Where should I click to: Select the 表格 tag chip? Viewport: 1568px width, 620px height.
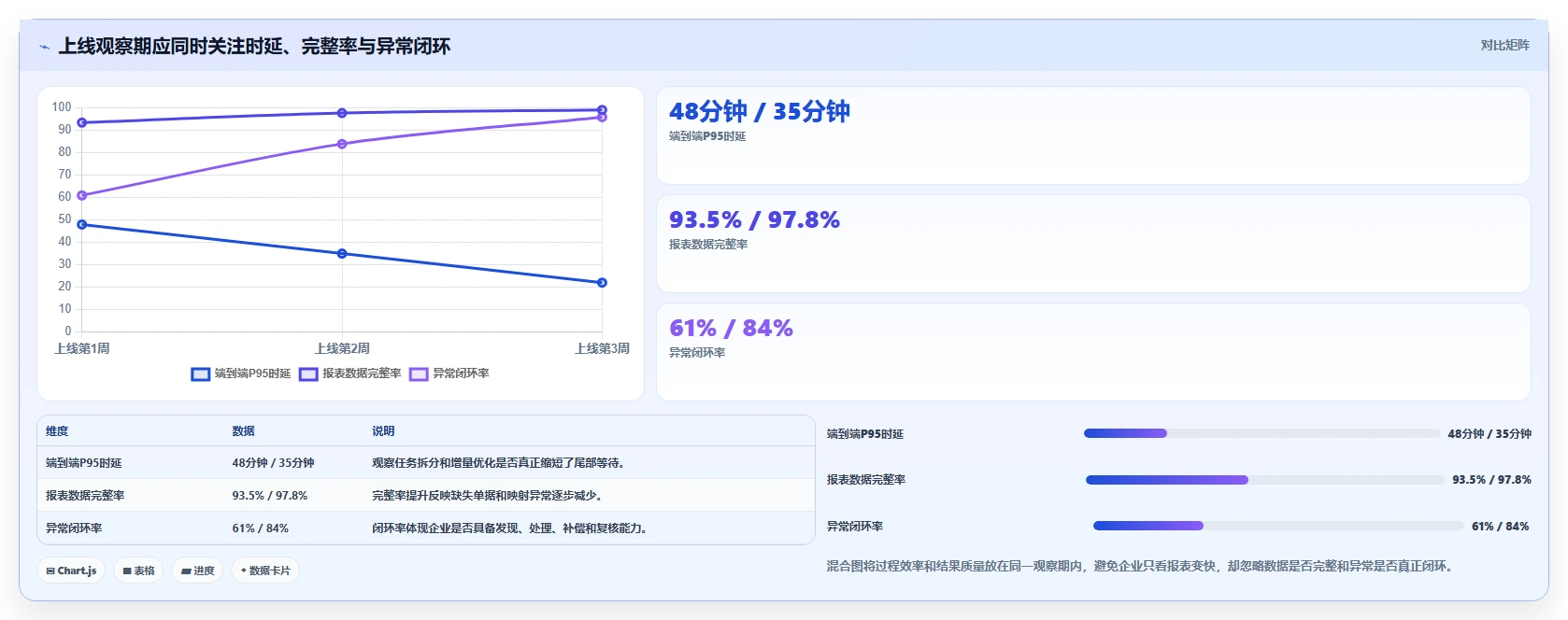pyautogui.click(x=139, y=571)
